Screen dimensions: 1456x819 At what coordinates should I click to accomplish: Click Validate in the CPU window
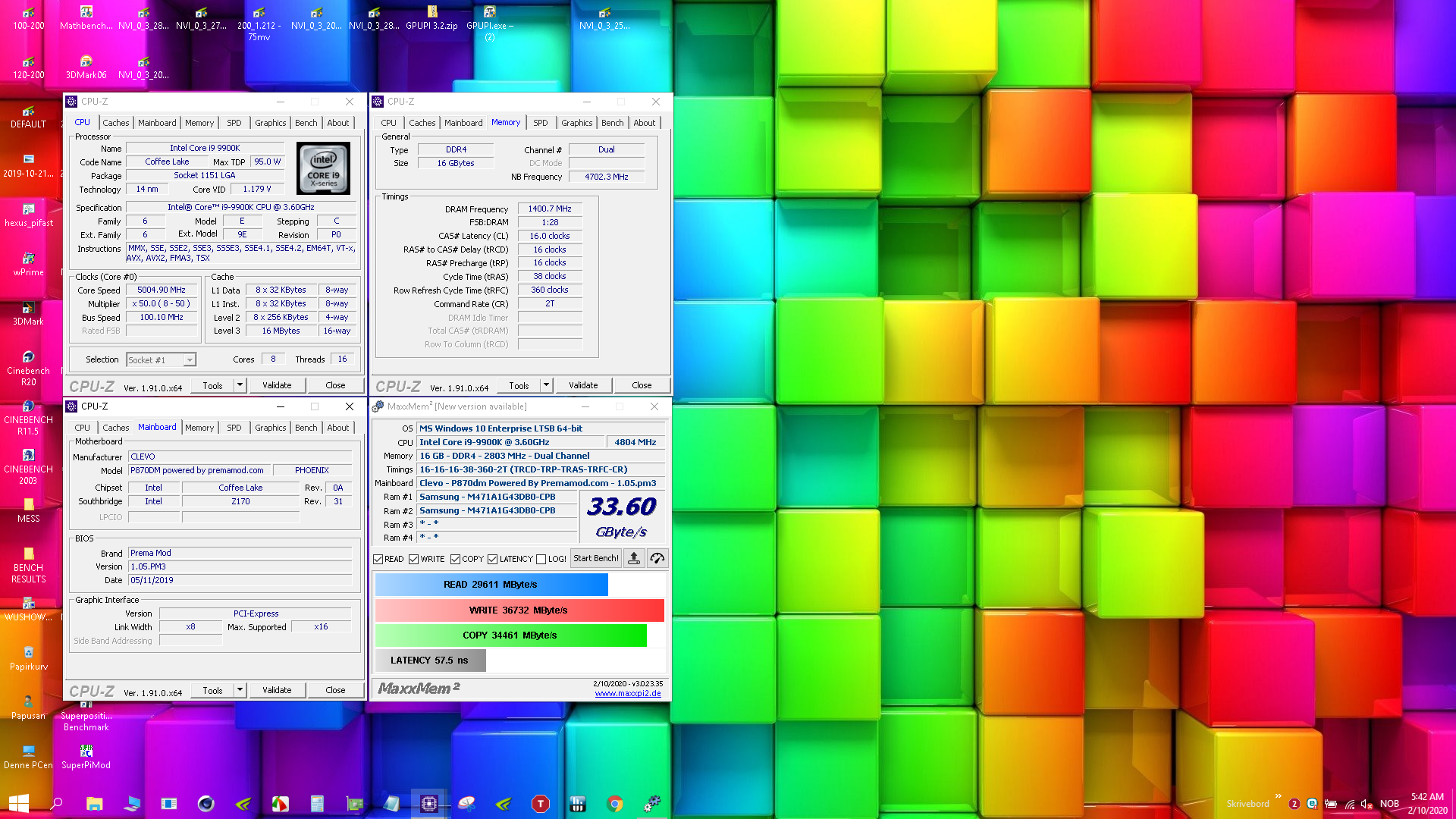click(277, 385)
